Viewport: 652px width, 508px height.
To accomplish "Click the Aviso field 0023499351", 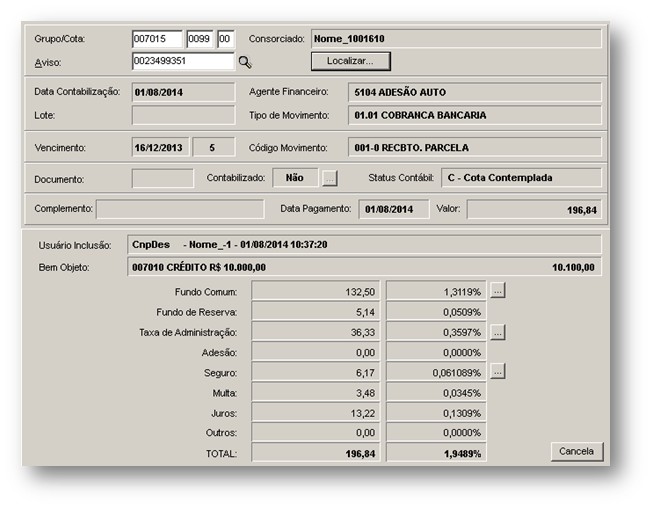I will tap(183, 62).
